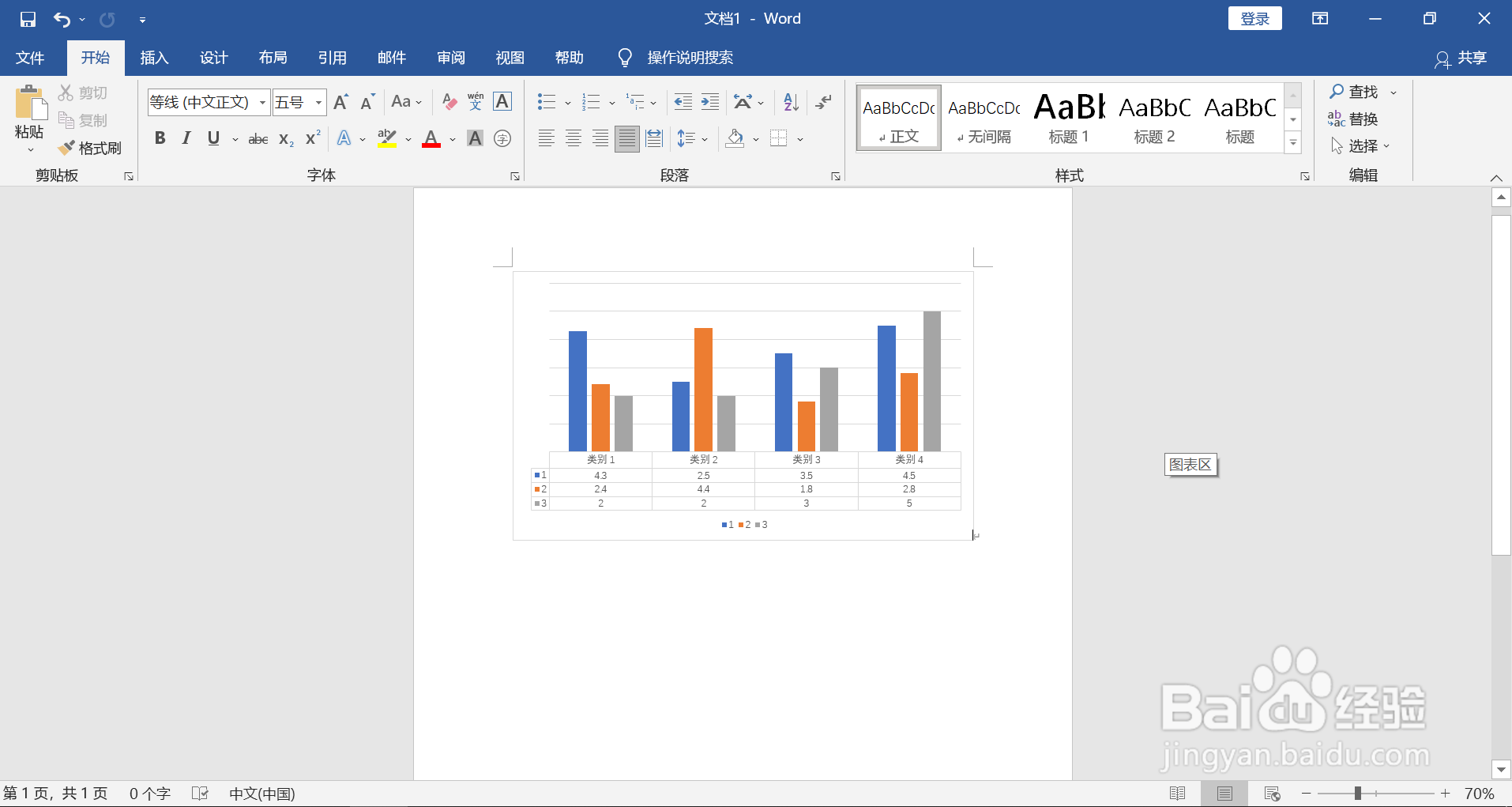Open the Paragraph dialog launcher

click(x=836, y=176)
